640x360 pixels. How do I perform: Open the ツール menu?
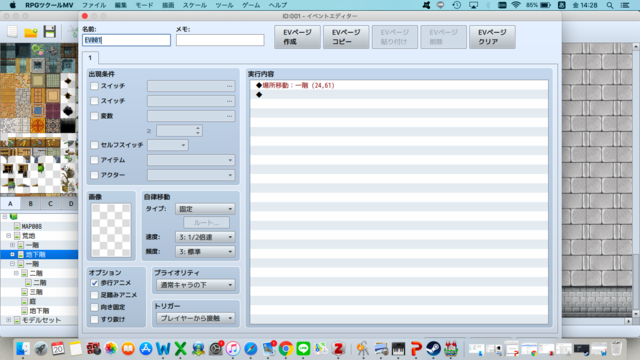(224, 5)
